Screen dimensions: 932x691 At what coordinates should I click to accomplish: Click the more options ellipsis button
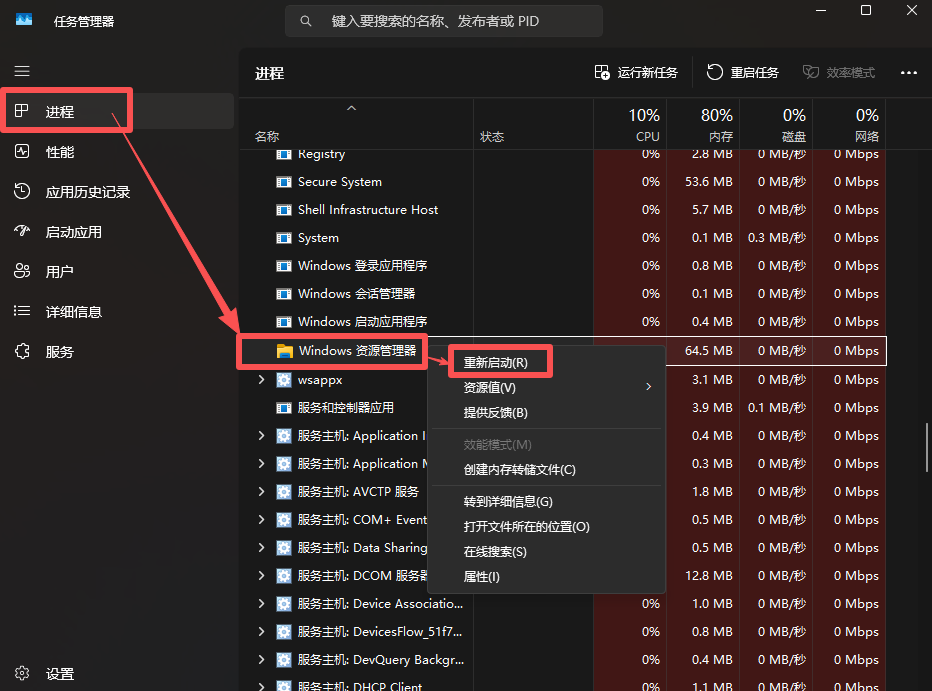point(908,72)
